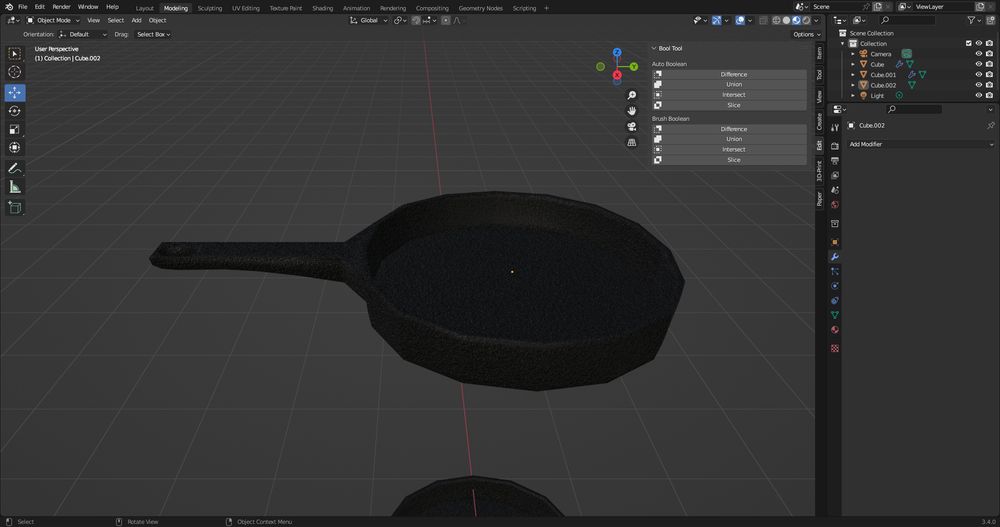The height and width of the screenshot is (527, 1000).
Task: Switch to the Shading workspace tab
Action: point(322,8)
